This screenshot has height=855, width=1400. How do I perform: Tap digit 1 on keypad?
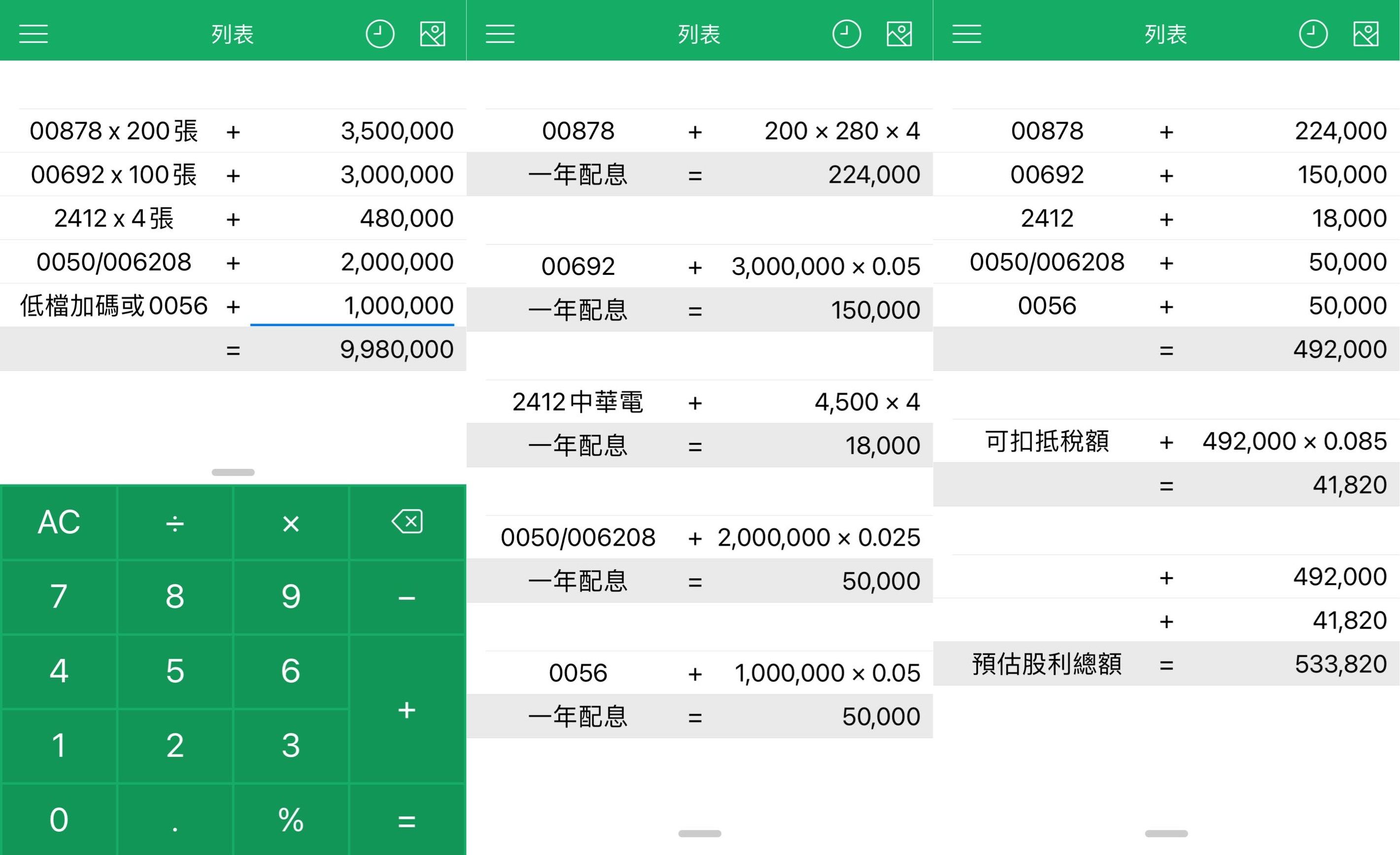coord(59,746)
